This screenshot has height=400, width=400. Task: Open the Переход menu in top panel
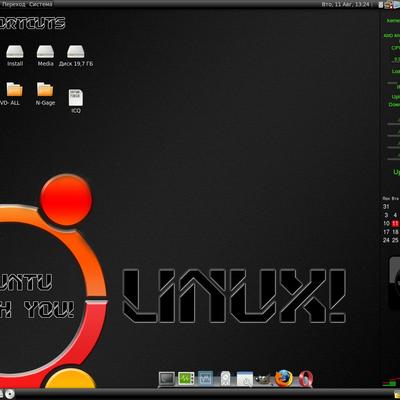click(13, 4)
